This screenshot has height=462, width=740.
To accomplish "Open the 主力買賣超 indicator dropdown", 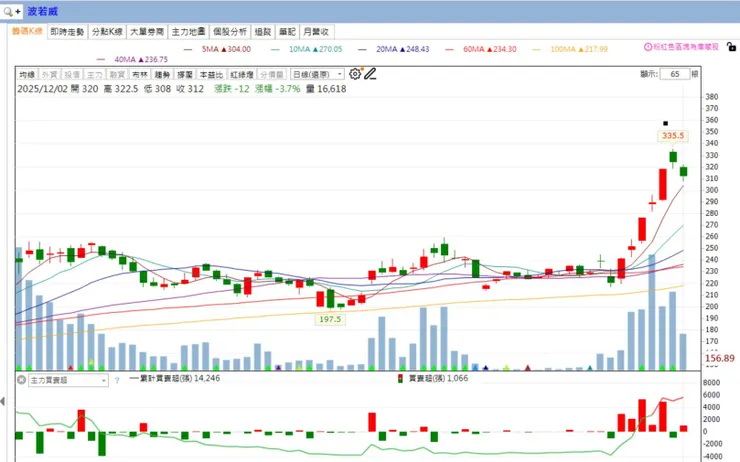I will [x=68, y=380].
